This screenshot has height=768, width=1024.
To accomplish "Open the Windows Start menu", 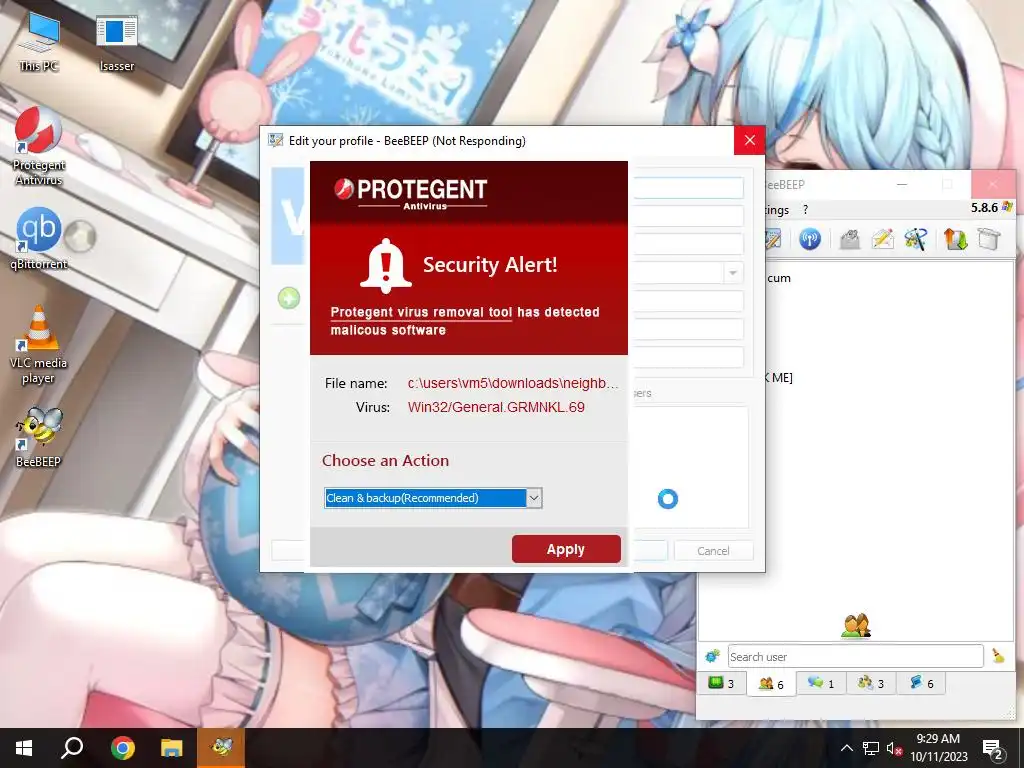I will [x=24, y=748].
